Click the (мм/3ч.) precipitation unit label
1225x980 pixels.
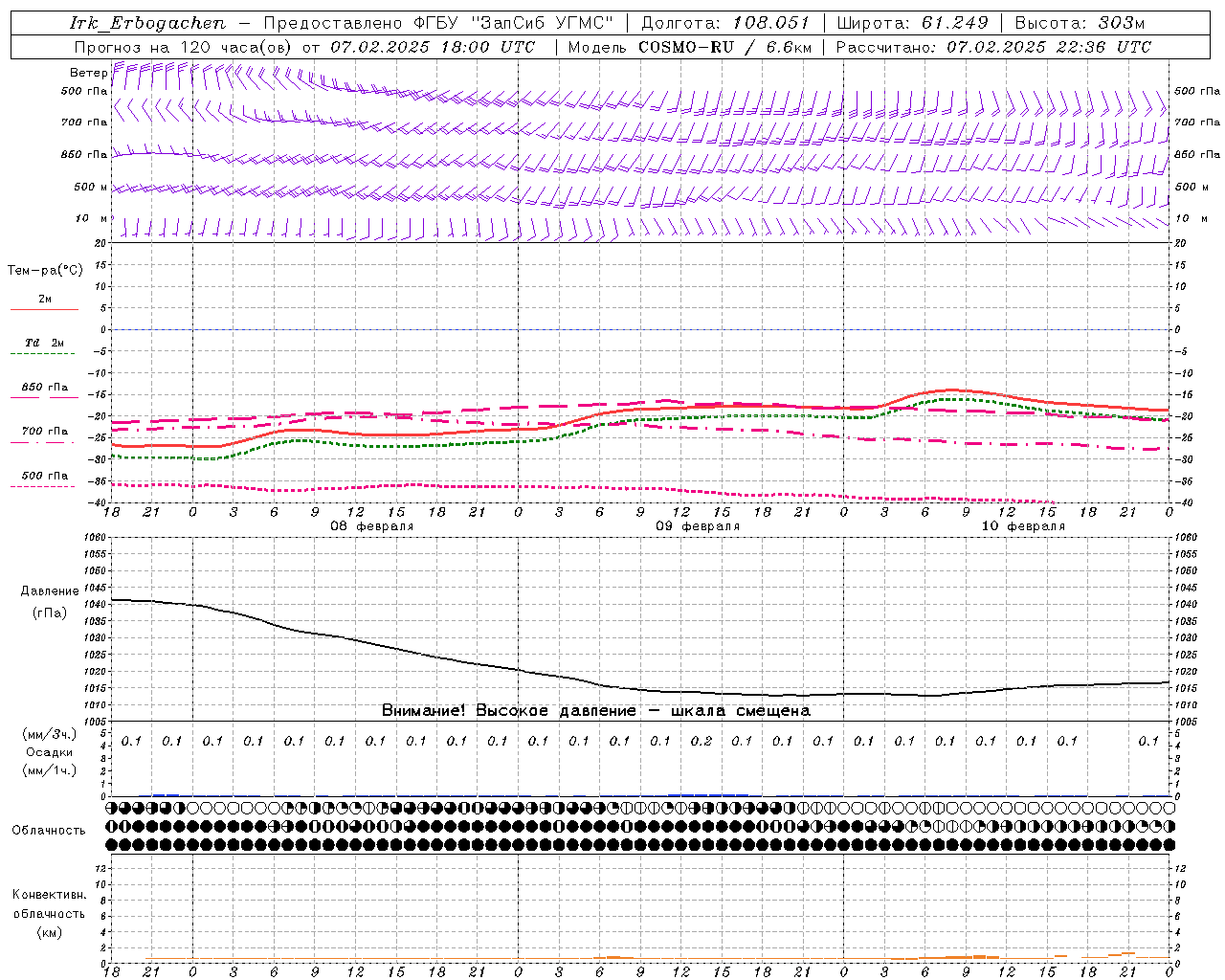pos(50,734)
